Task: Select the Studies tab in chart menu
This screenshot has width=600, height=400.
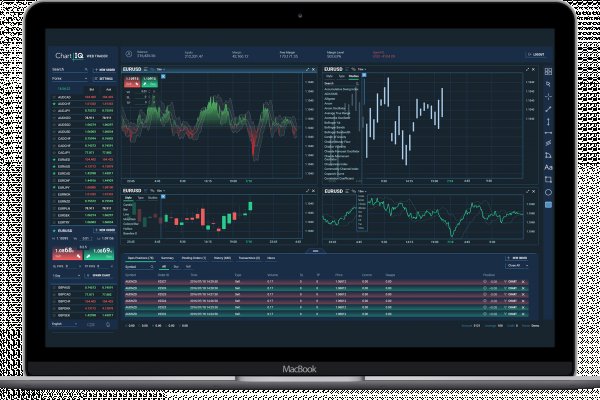Action: coord(354,76)
